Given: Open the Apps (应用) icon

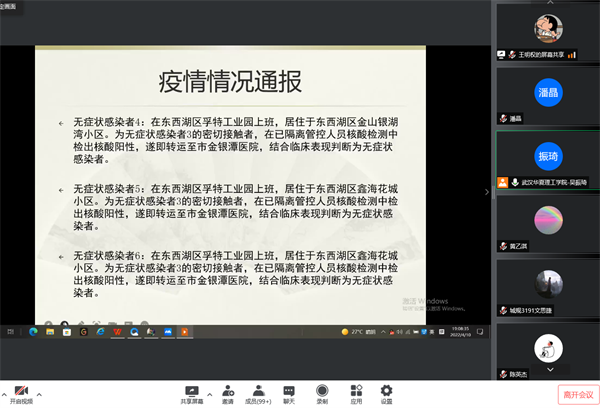Looking at the screenshot, I should coord(355,389).
